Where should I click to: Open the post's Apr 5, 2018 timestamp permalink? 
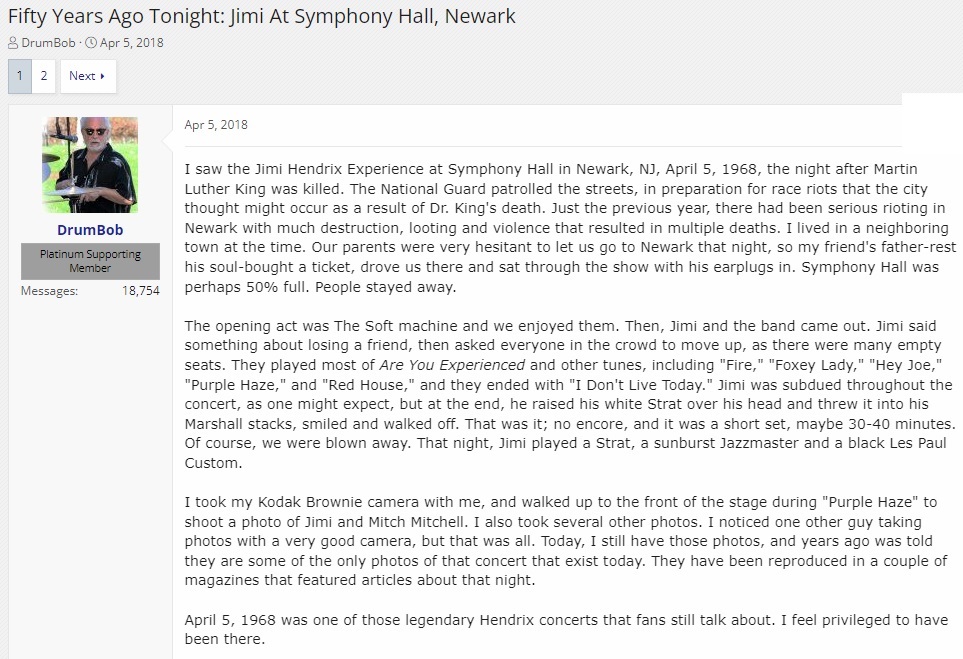216,125
